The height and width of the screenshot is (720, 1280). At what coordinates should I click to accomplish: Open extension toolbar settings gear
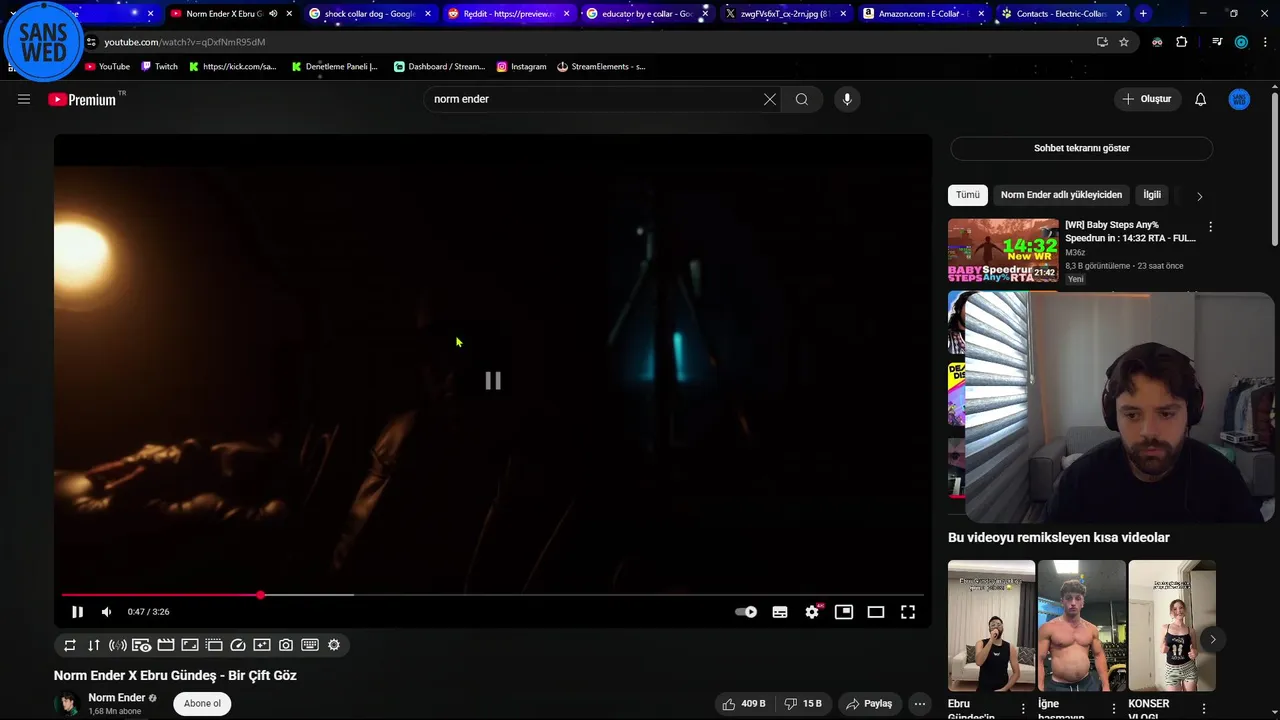pyautogui.click(x=334, y=645)
